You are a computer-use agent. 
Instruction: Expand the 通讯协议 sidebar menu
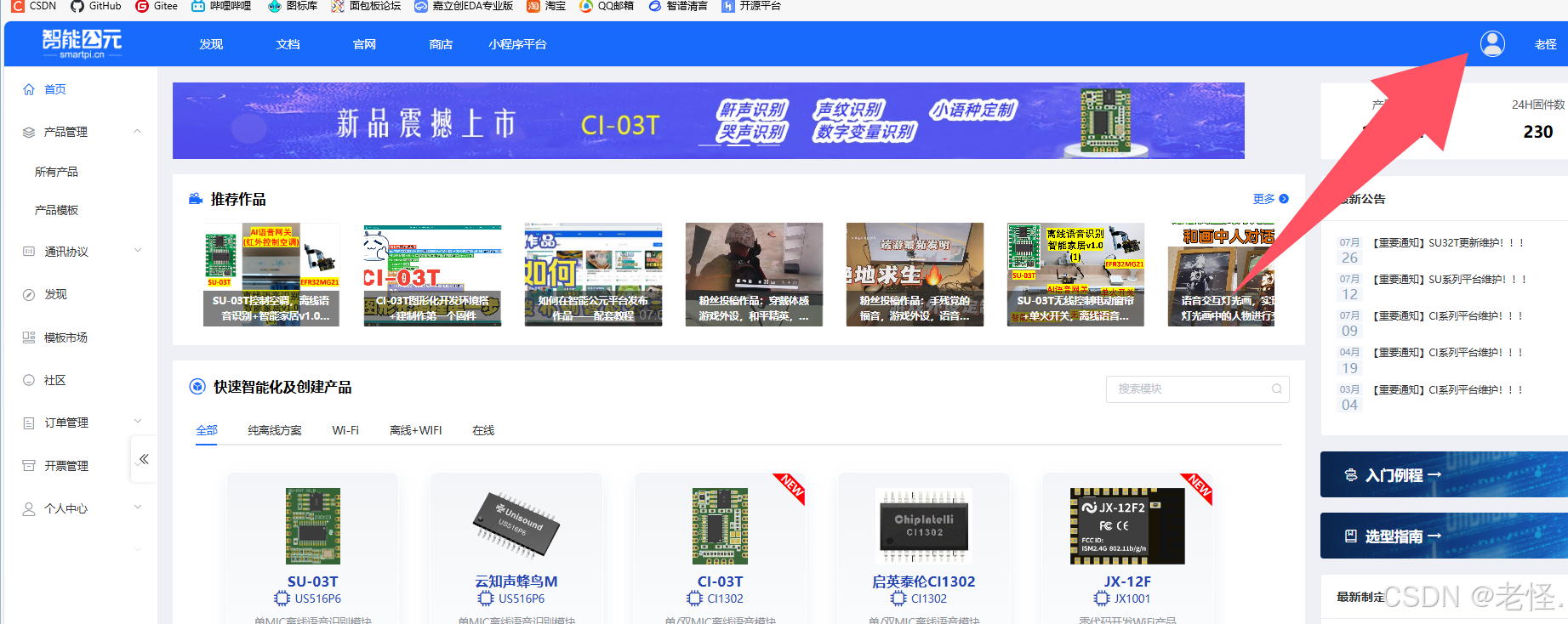coord(138,251)
